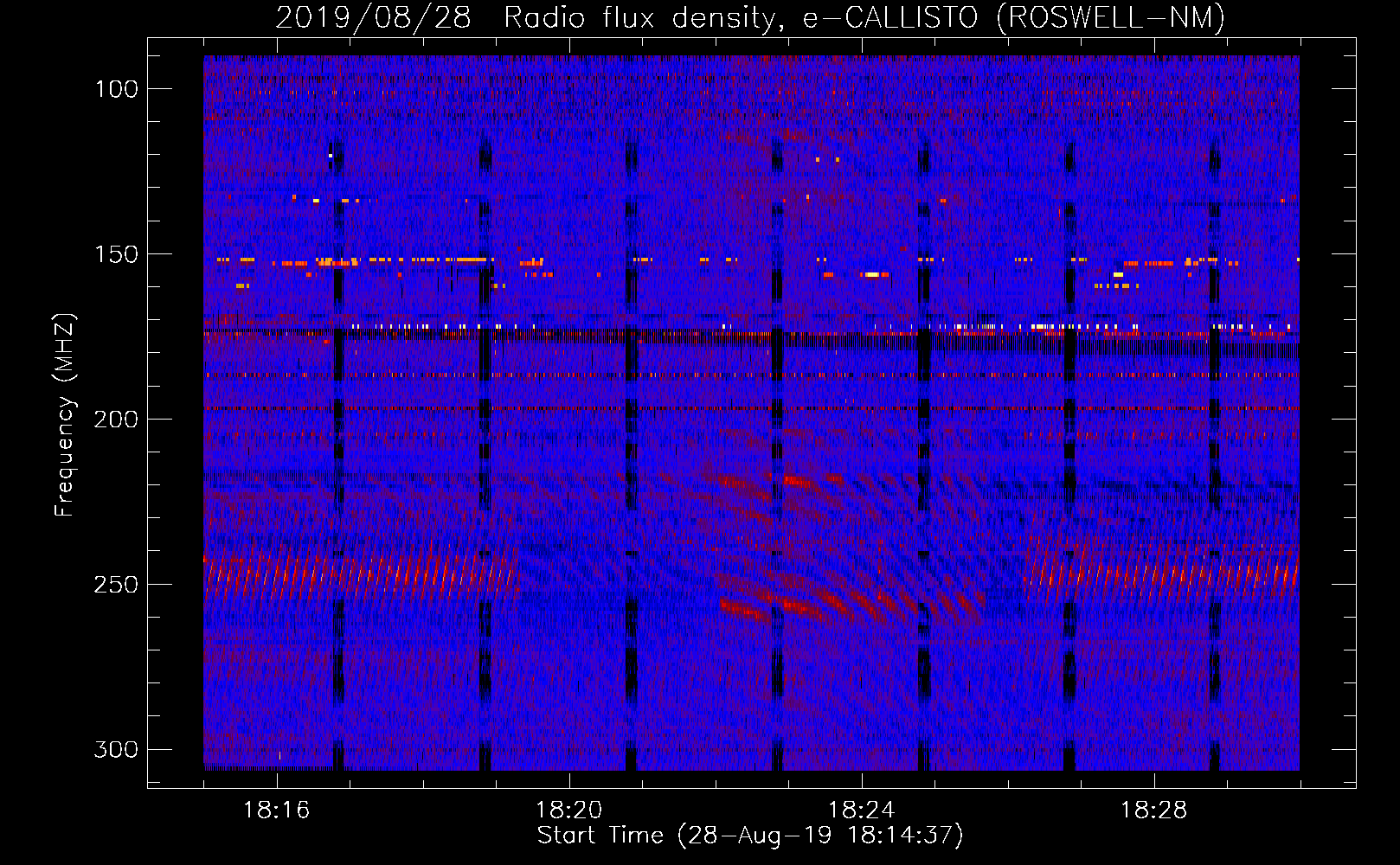Image resolution: width=1400 pixels, height=865 pixels.
Task: Click the 100 frequency tick label
Action: coord(116,89)
